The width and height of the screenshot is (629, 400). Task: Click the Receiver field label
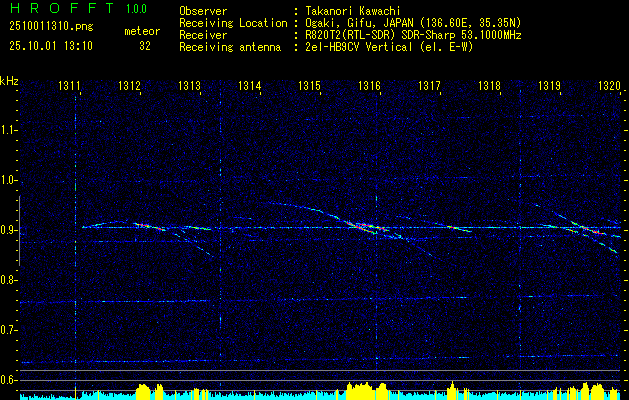pos(203,35)
